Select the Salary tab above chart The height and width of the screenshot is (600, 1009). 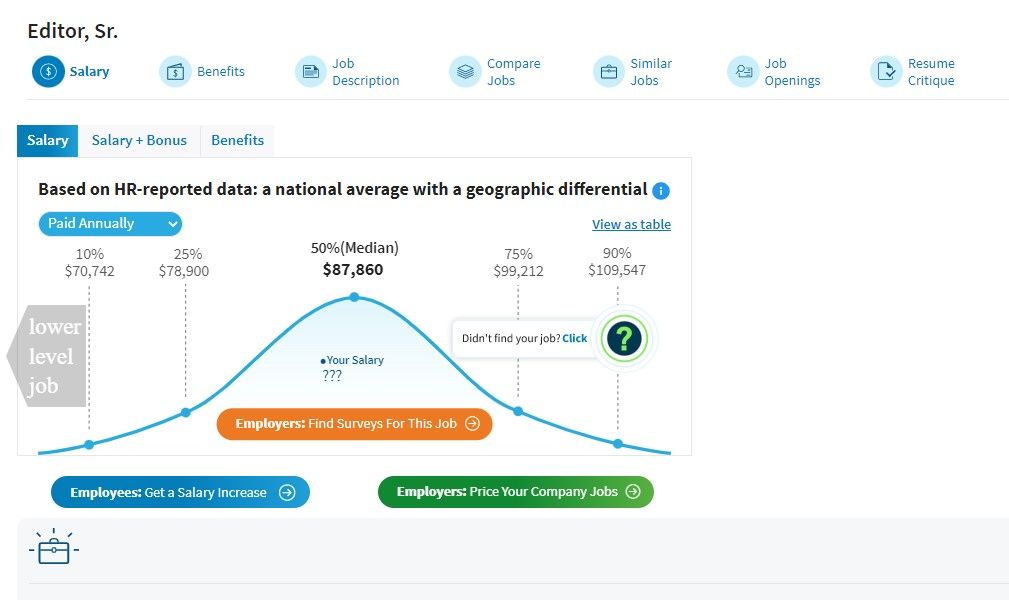(x=47, y=141)
